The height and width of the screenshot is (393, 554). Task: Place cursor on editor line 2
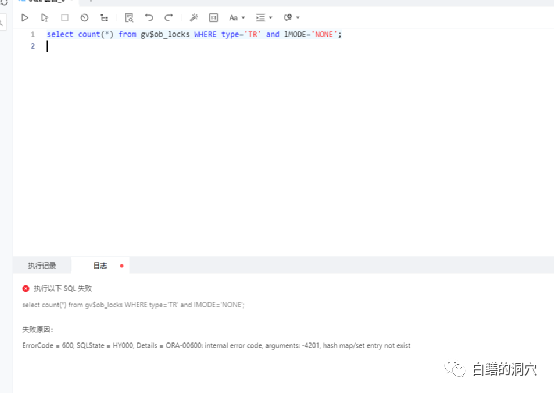click(283, 46)
